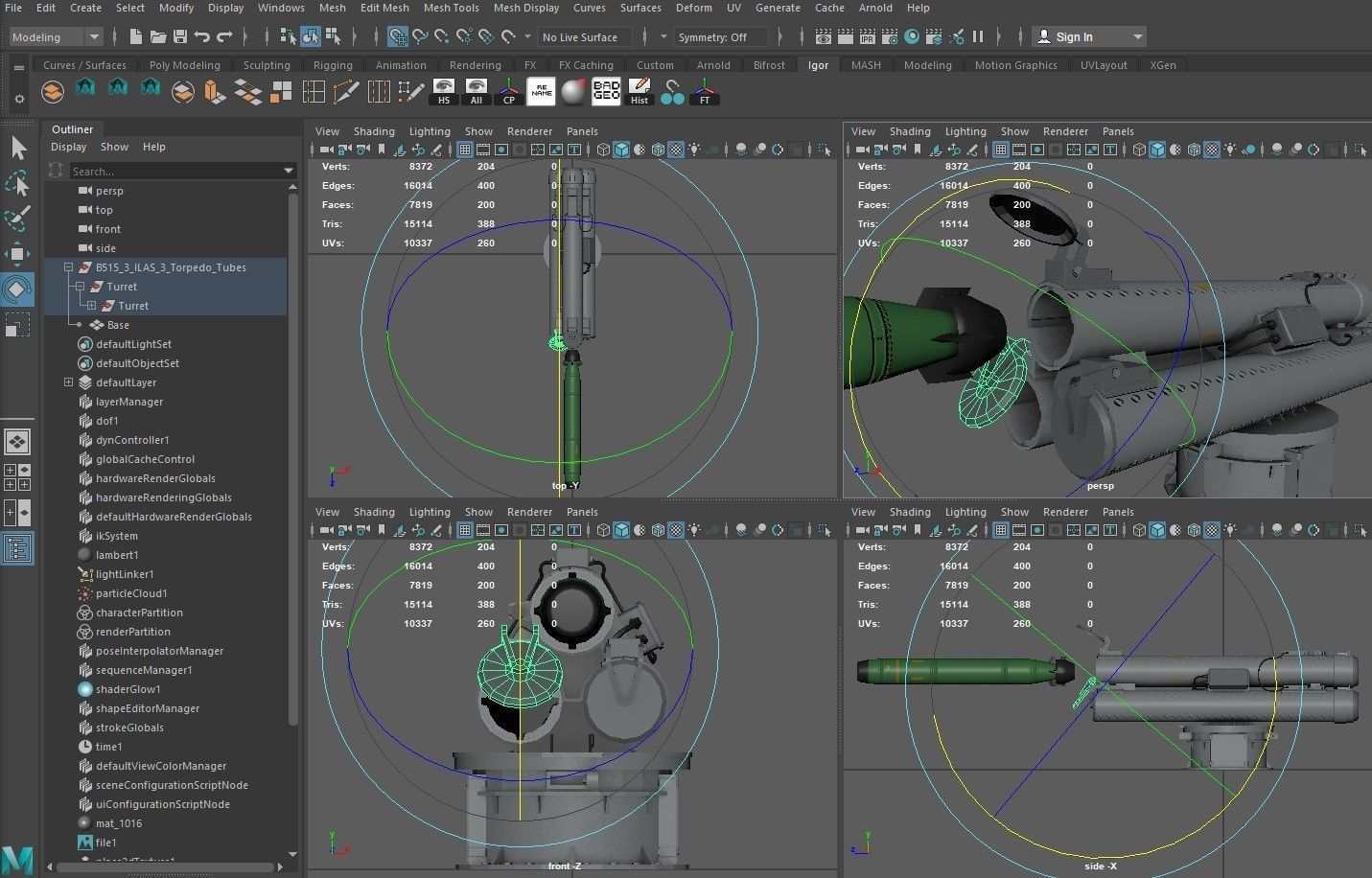Open the Arnold menu in menu bar
1372x878 pixels.
[875, 8]
